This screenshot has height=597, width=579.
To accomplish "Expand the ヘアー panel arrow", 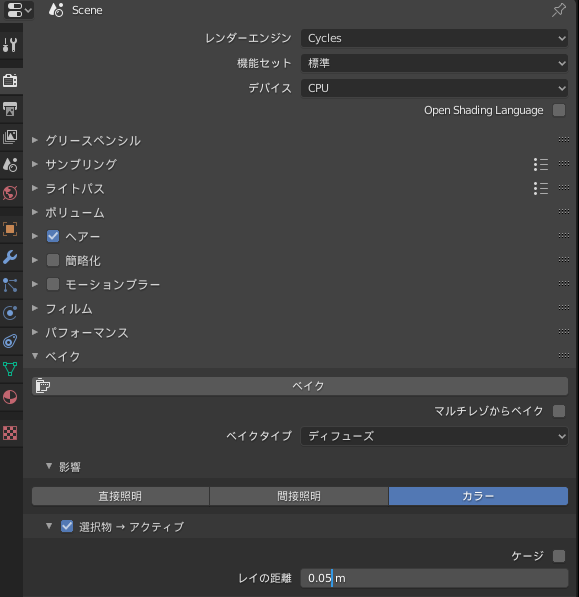I will click(35, 236).
